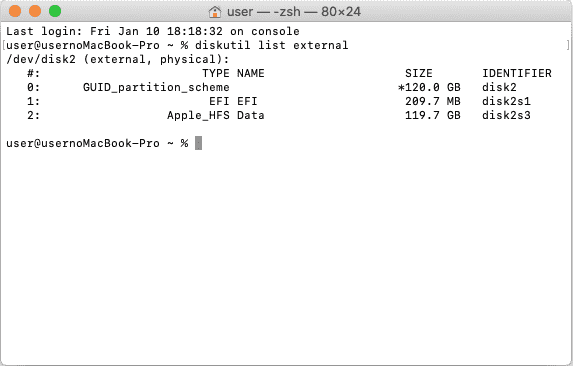Image resolution: width=573 pixels, height=366 pixels.
Task: Click the red close window button
Action: point(15,11)
